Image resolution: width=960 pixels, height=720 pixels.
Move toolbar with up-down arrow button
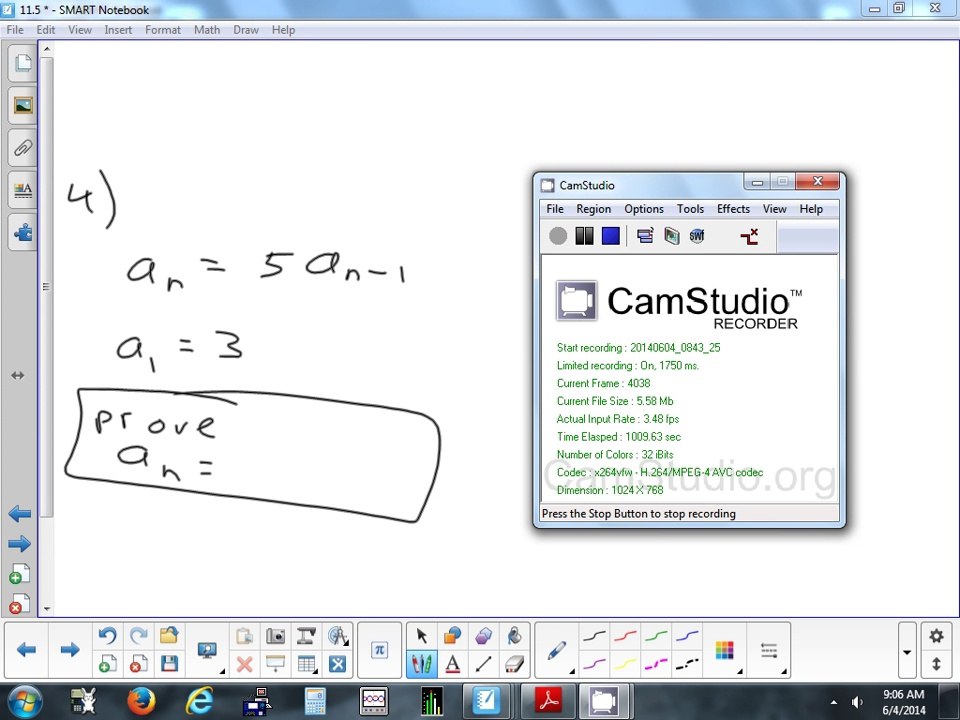tap(936, 664)
